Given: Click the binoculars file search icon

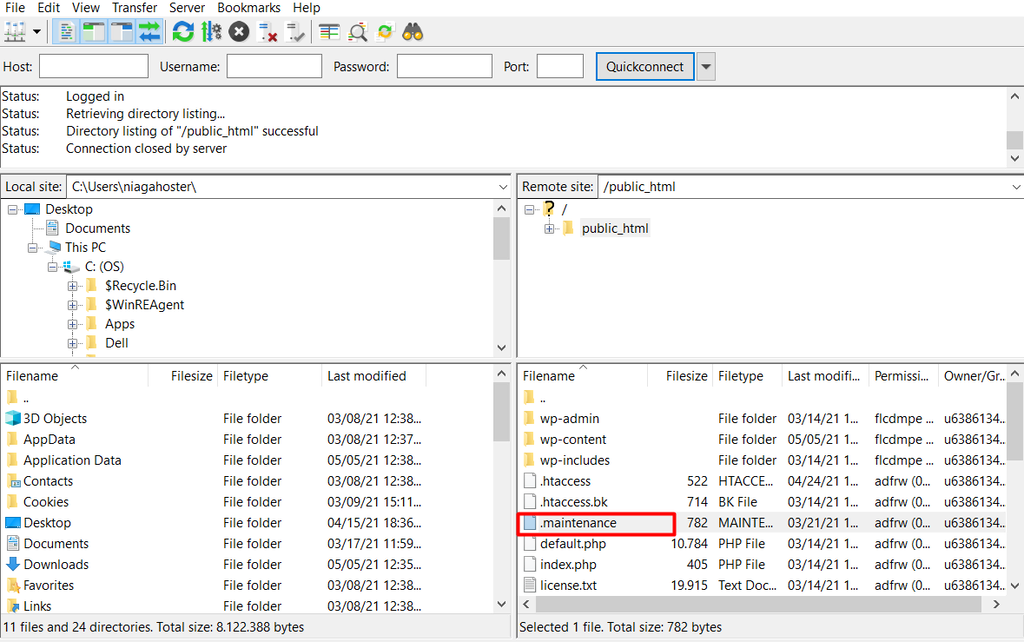Looking at the screenshot, I should click(x=413, y=32).
